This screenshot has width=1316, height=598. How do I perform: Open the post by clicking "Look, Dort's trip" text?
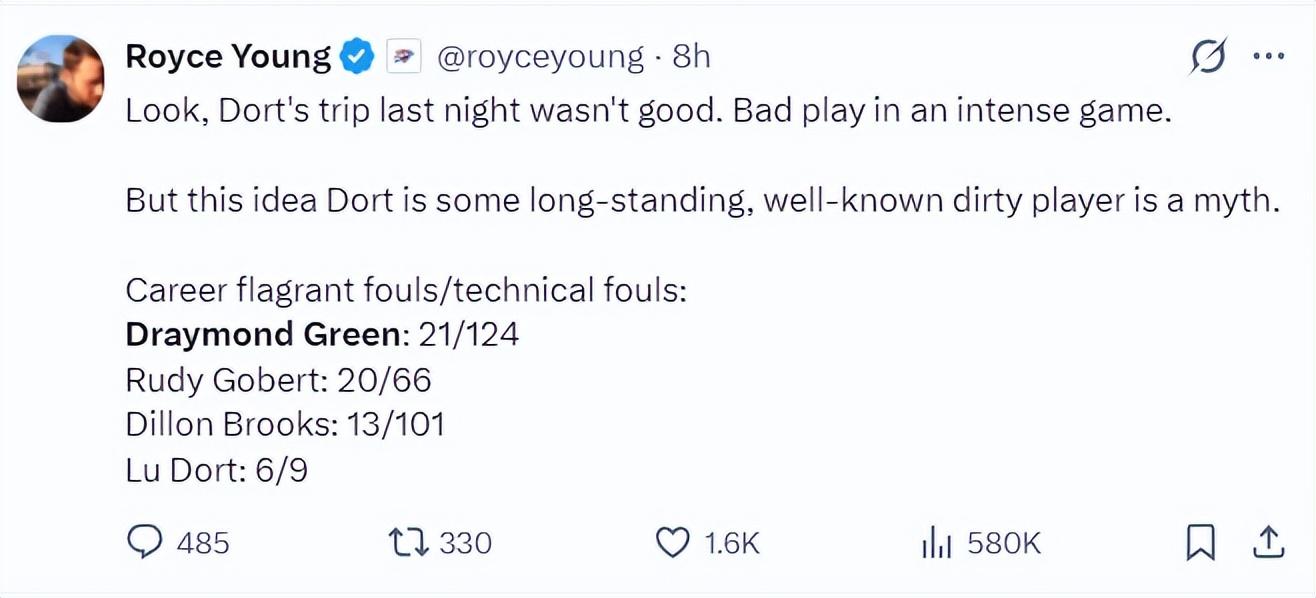(x=250, y=111)
